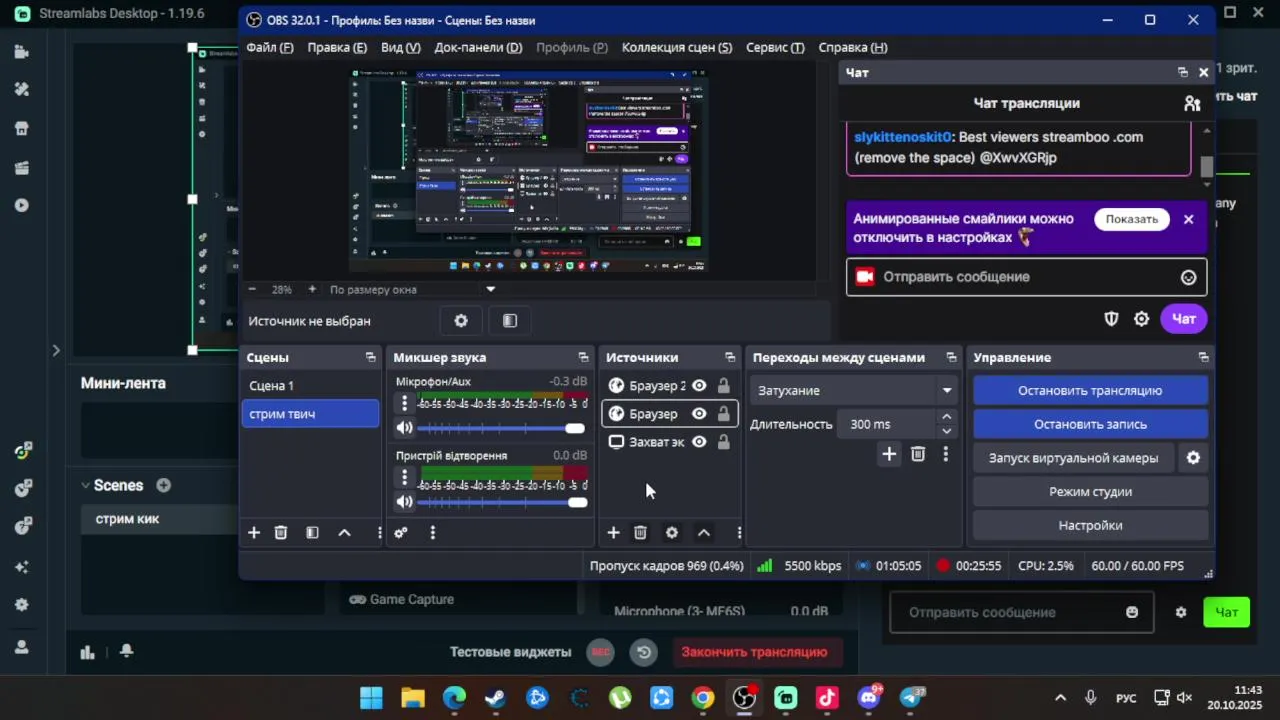The width and height of the screenshot is (1280, 720).
Task: Open Настройки button in Управление
Action: 1090,525
